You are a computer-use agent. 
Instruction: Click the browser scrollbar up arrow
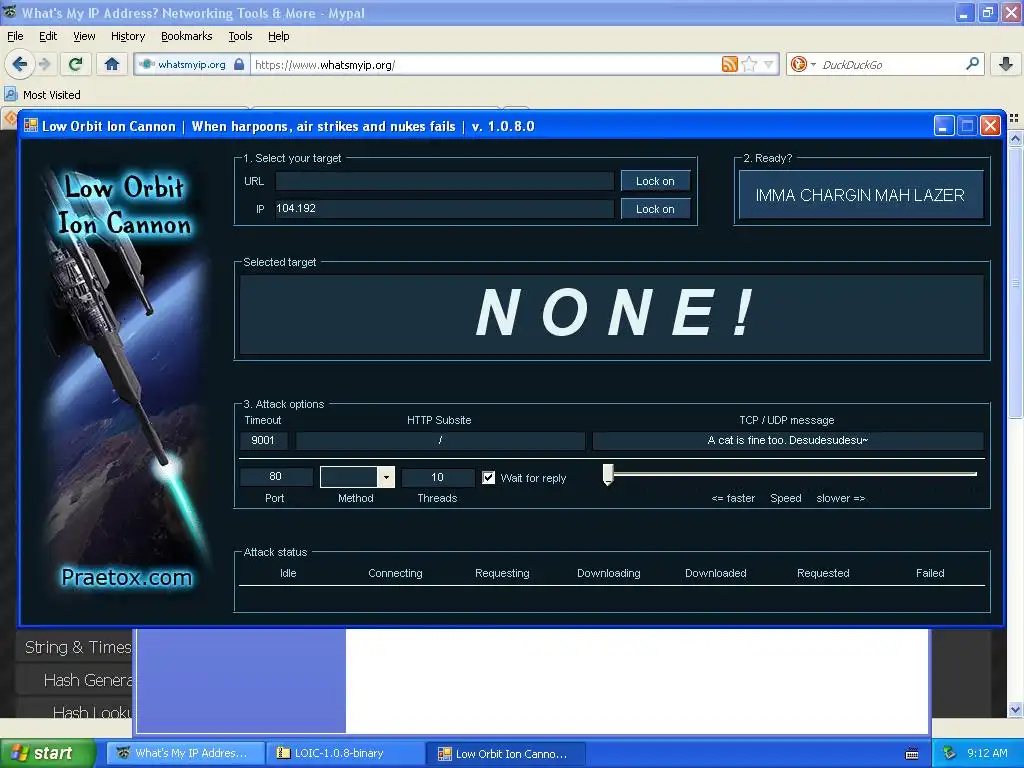click(x=1016, y=138)
